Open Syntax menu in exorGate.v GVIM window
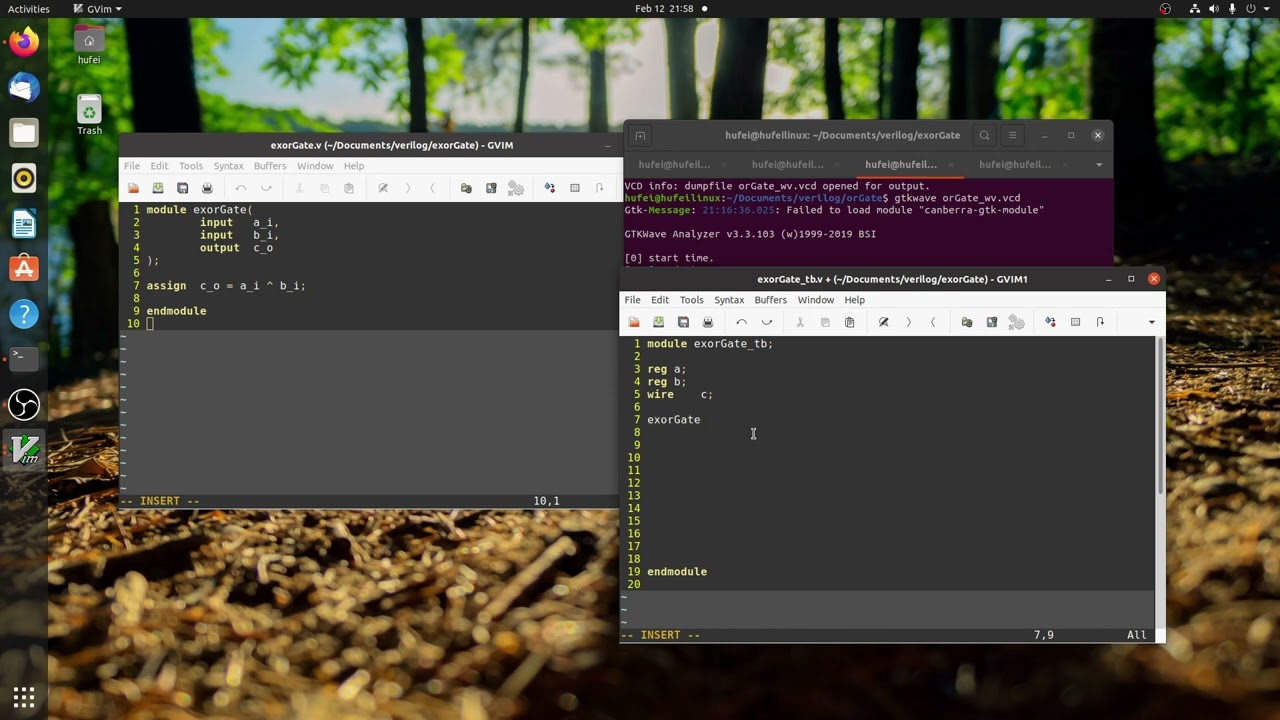 [228, 166]
